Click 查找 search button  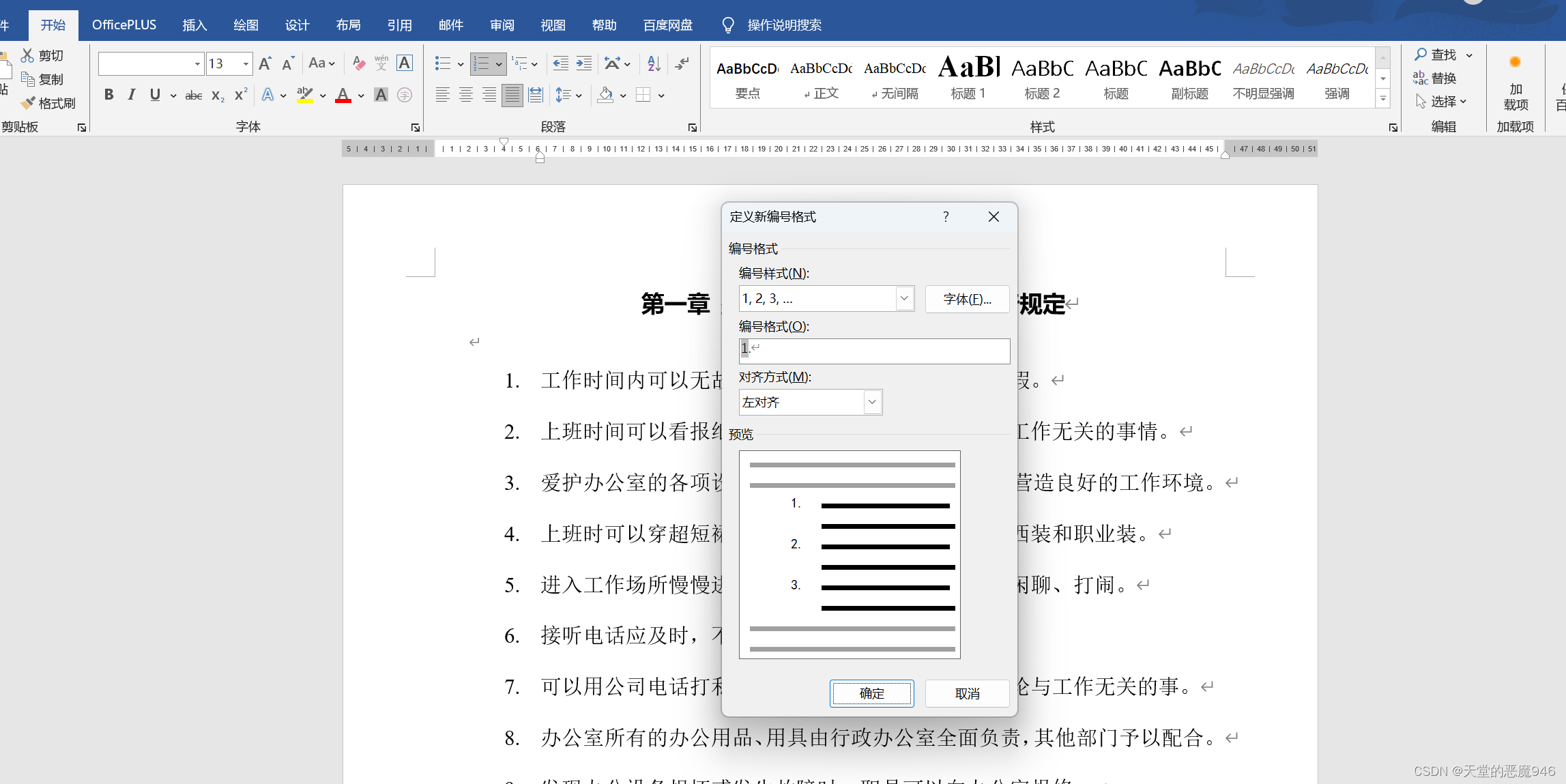1436,55
